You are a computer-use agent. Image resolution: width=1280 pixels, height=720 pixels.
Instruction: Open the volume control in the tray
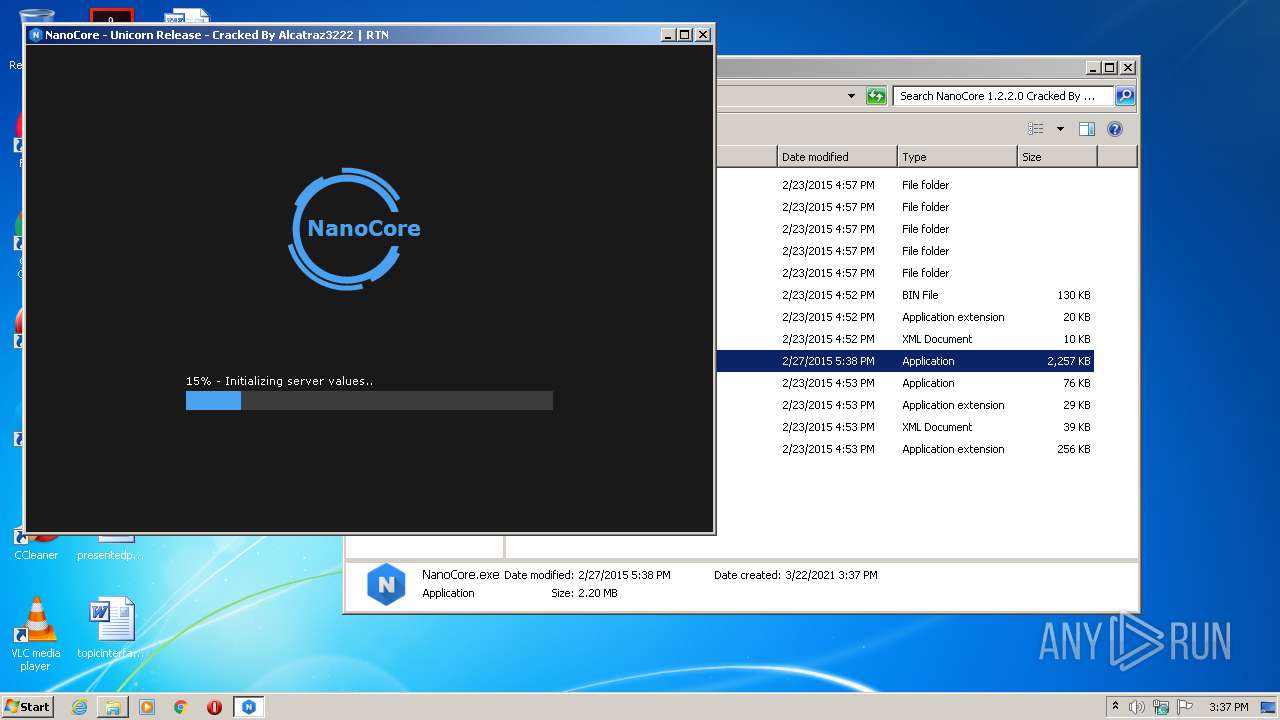pos(1137,707)
